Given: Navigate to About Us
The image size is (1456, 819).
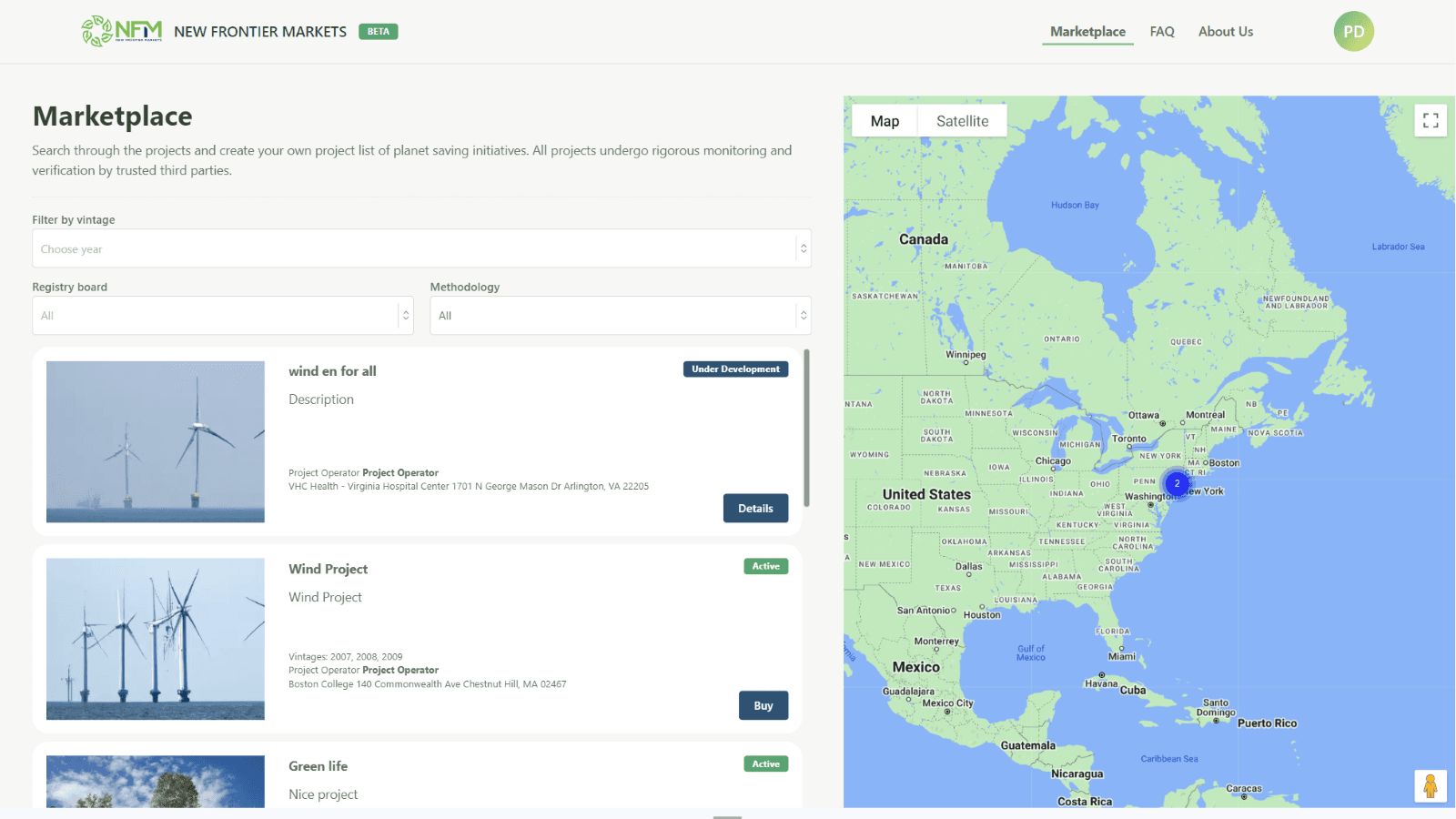Looking at the screenshot, I should [x=1225, y=32].
